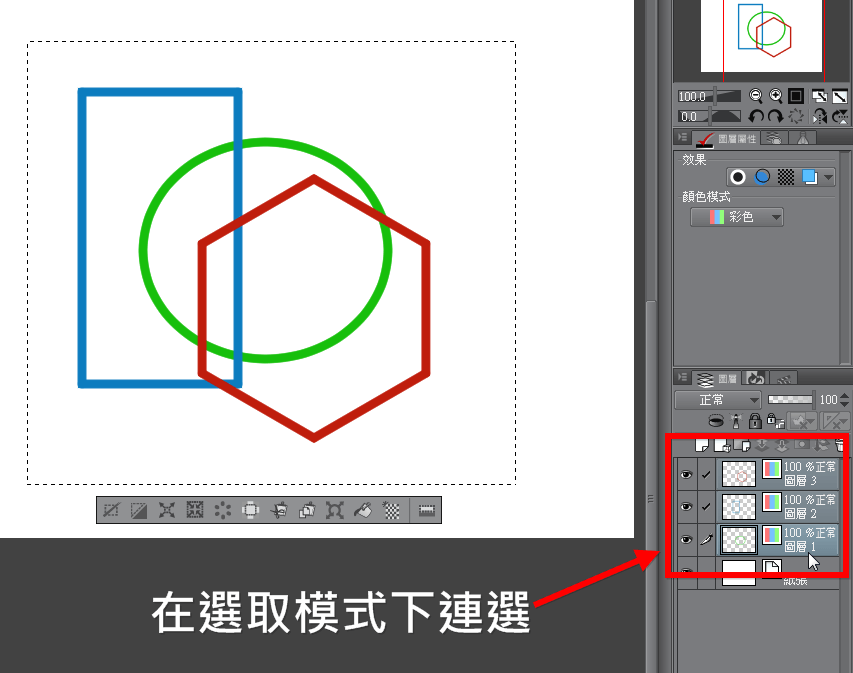
Task: Click the zoom in magnifier in Navigator
Action: (x=775, y=96)
